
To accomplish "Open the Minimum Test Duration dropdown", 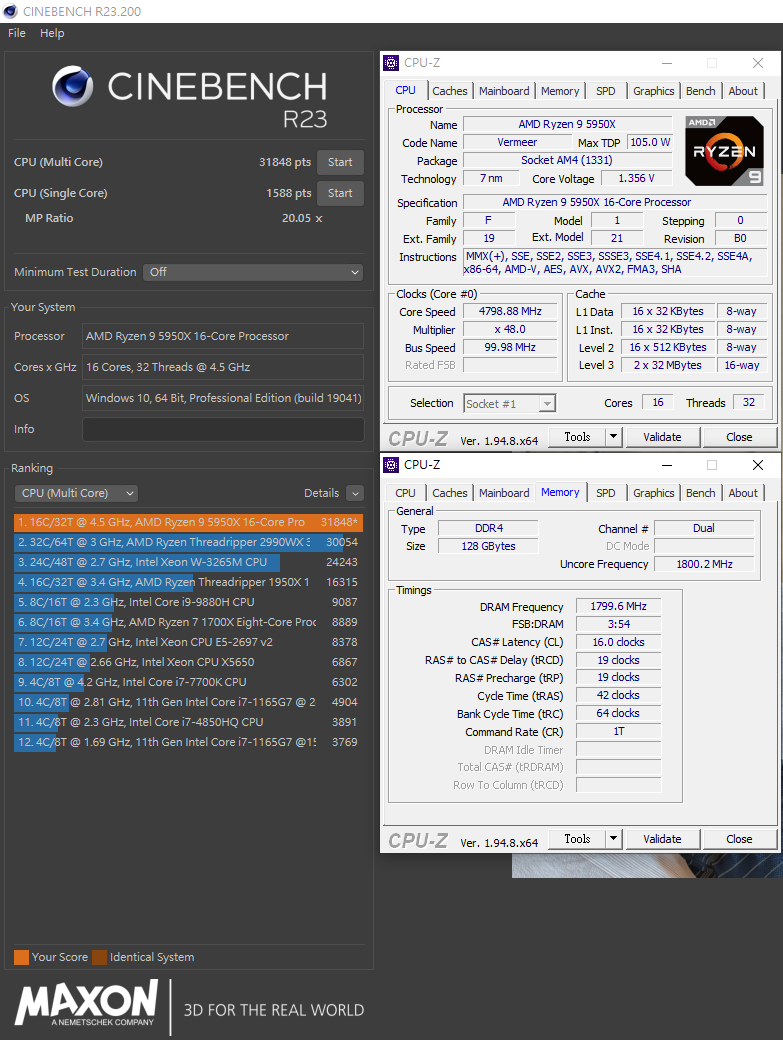I will [x=253, y=273].
